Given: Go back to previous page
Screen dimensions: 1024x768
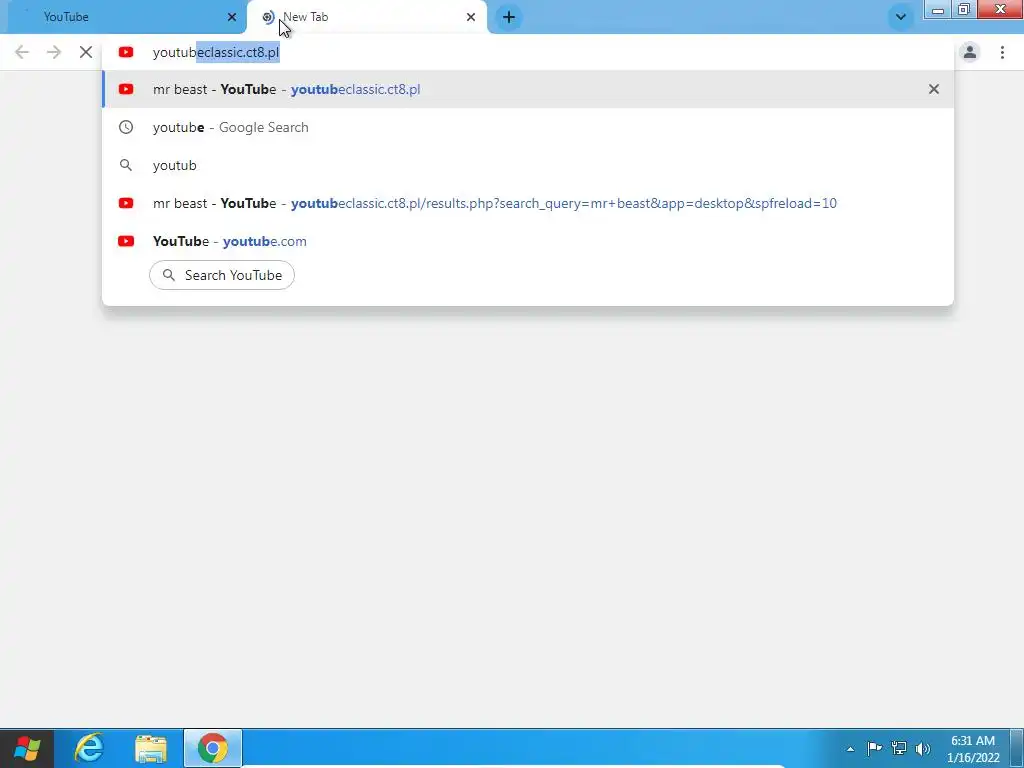Looking at the screenshot, I should pos(22,52).
